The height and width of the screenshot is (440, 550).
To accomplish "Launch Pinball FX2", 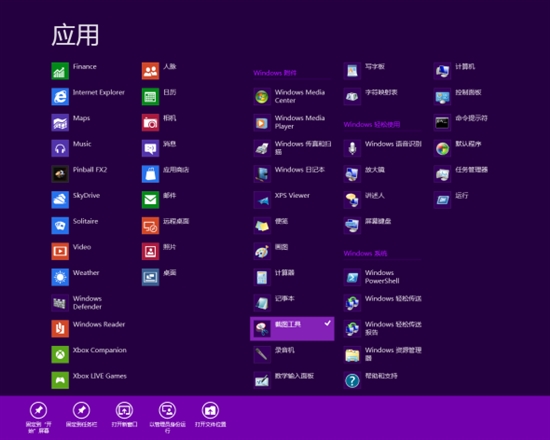I will (x=80, y=174).
